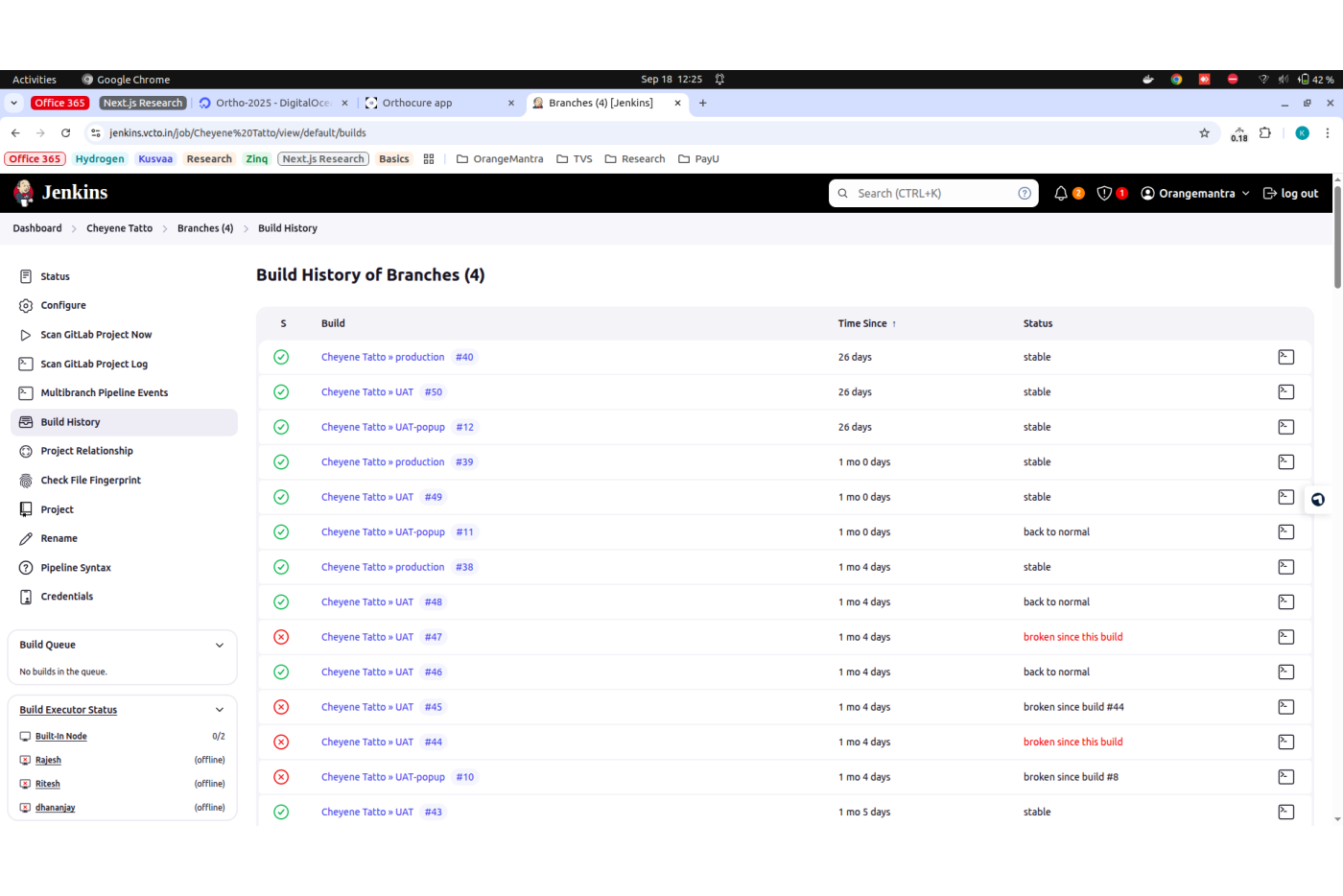Screen dimensions: 1343x896
Task: Open the Cheyene Tatto » UAT-popup #12 link
Action: click(x=383, y=428)
